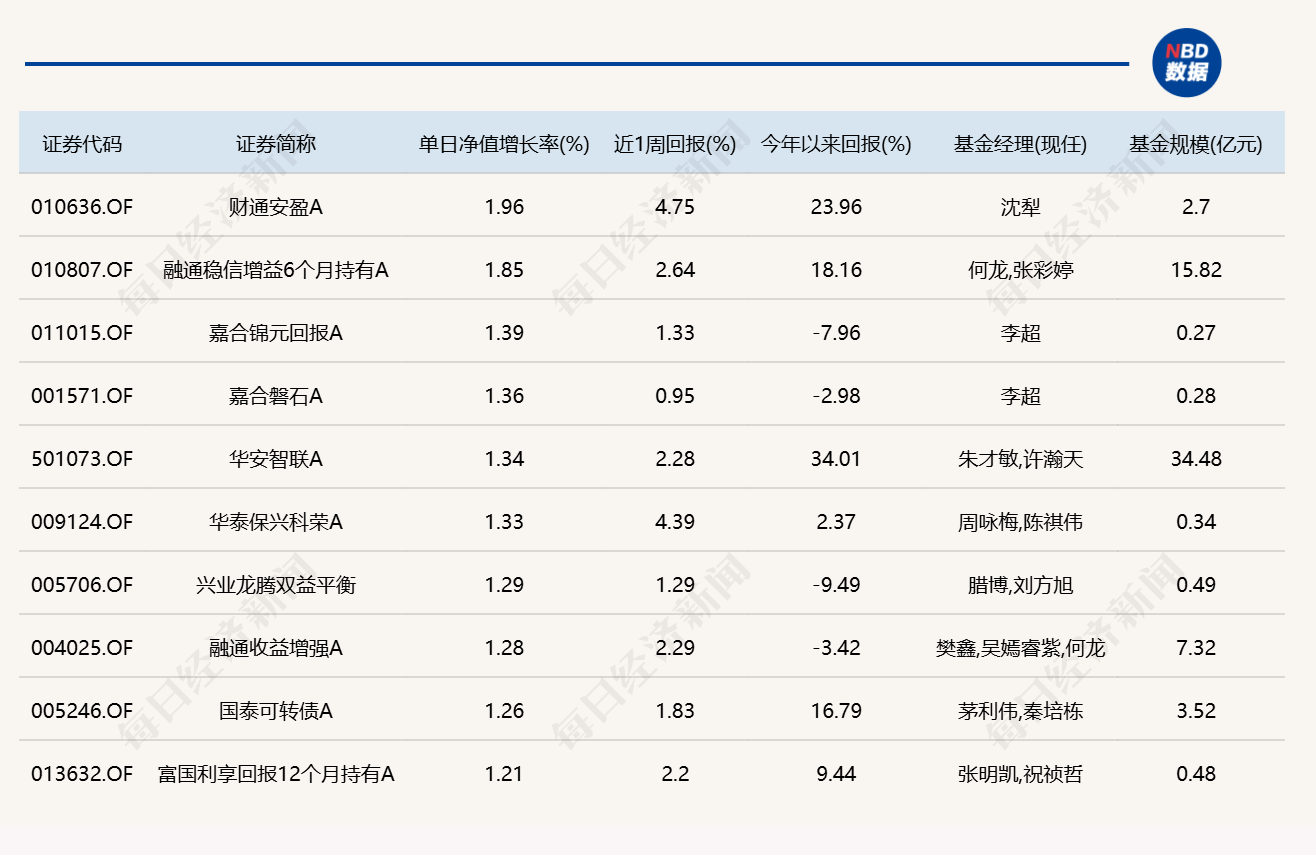Select year-to-date return 23.96
This screenshot has height=855, width=1316.
(x=836, y=207)
